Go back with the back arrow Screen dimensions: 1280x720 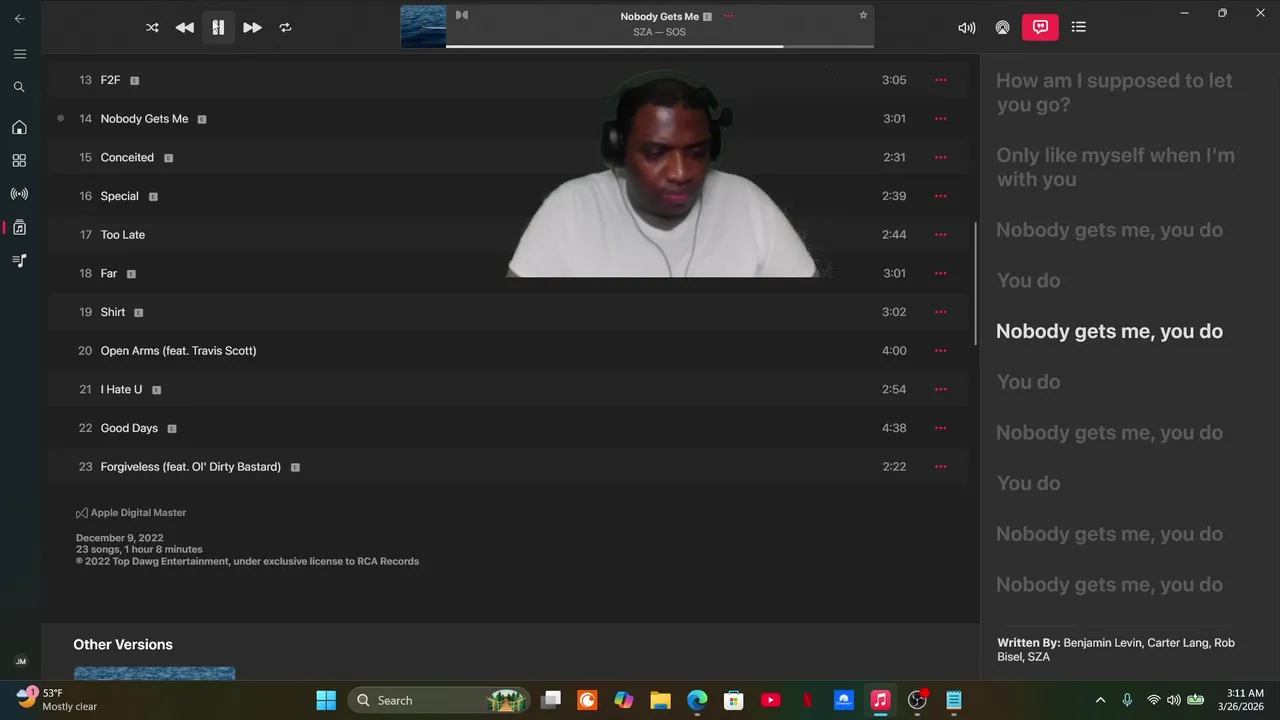tap(19, 18)
